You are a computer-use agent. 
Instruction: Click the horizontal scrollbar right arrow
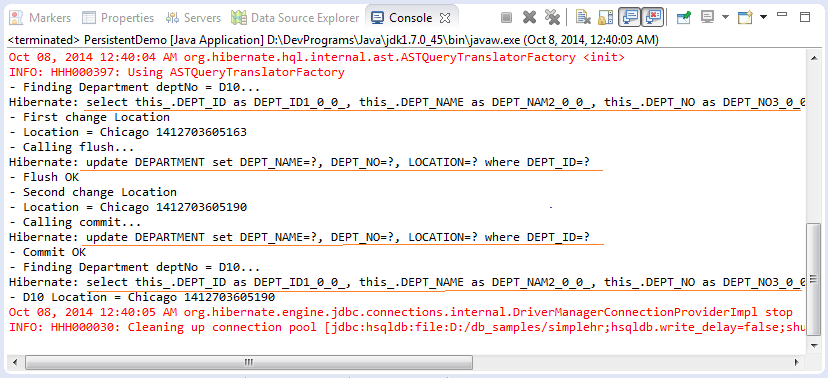point(796,363)
